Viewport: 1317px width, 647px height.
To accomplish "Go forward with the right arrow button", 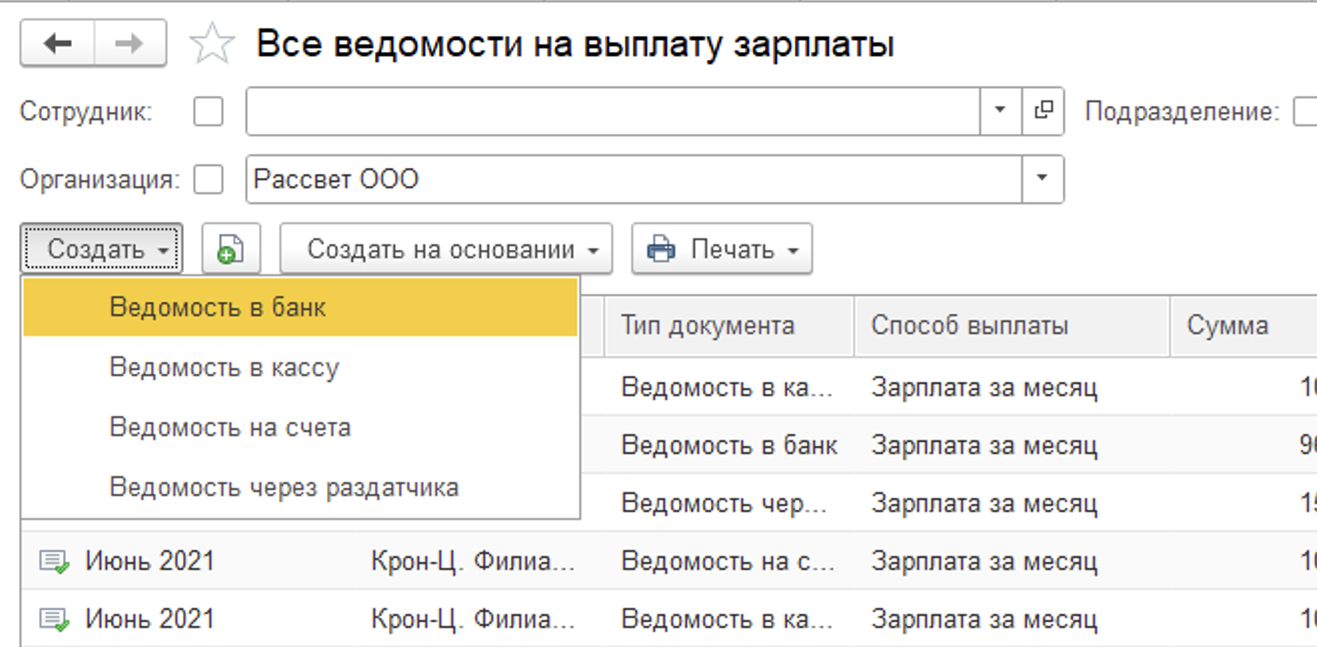I will coord(130,44).
